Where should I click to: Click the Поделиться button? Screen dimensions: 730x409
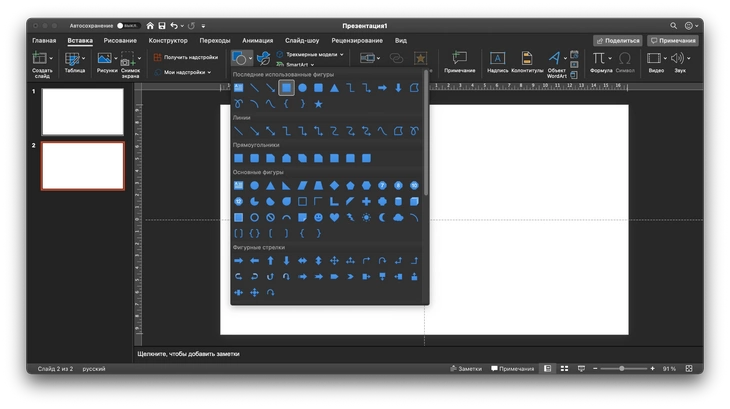click(618, 40)
